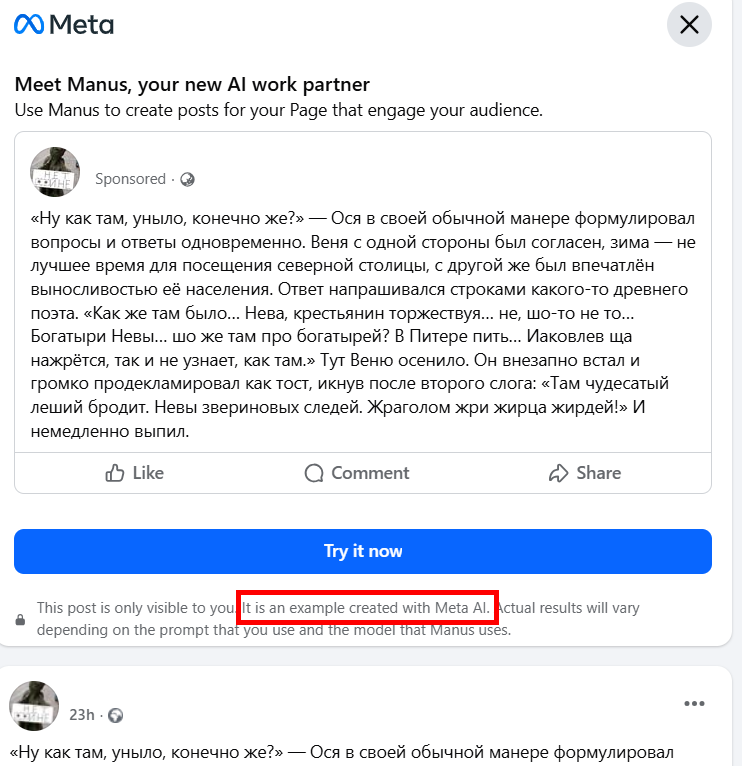Open the 23h timestamp link

pyautogui.click(x=81, y=716)
